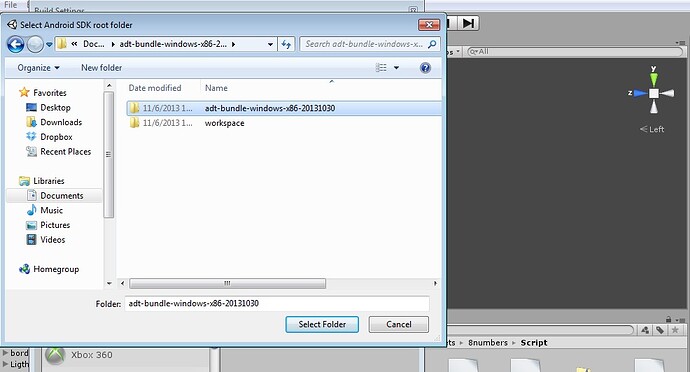This screenshot has width=690, height=372.
Task: Open recent locations dropdown beside the Forward arrow
Action: pyautogui.click(x=49, y=44)
